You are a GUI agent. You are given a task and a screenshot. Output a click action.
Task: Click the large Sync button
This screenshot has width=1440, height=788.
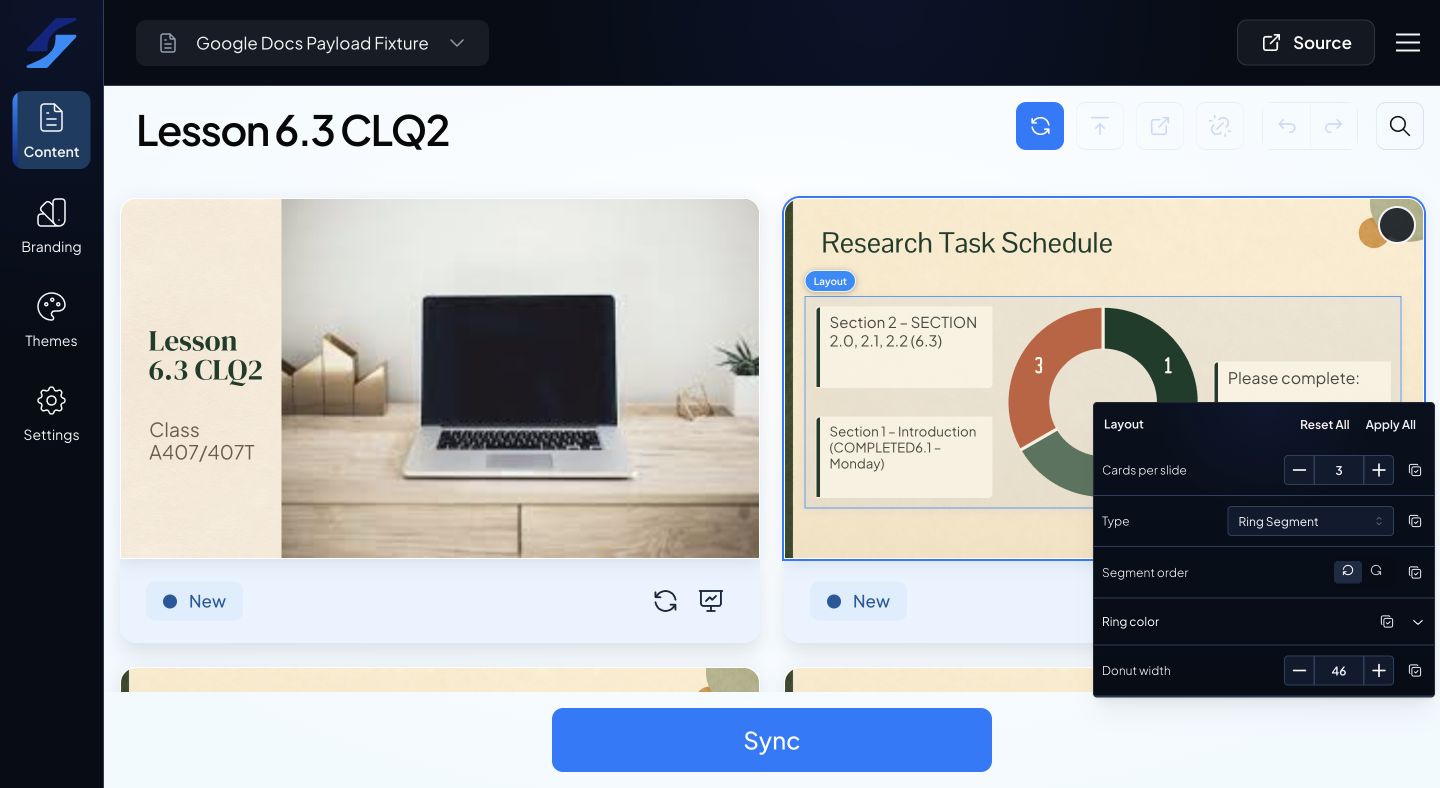(x=772, y=740)
